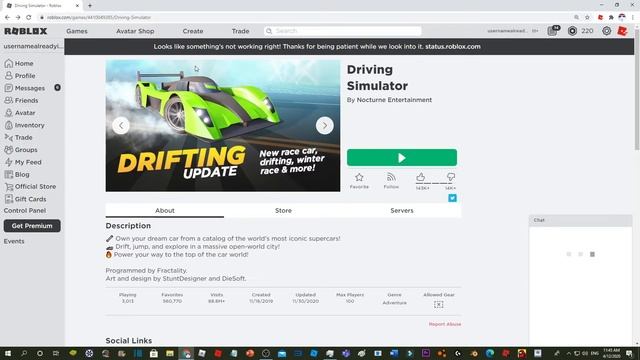Image resolution: width=640 pixels, height=360 pixels.
Task: Click the Allowed Gear icon
Action: [x=438, y=304]
